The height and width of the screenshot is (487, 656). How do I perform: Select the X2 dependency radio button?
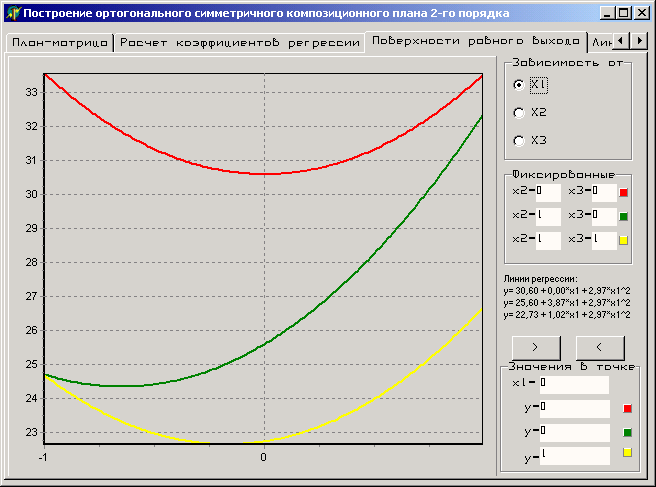tap(519, 113)
